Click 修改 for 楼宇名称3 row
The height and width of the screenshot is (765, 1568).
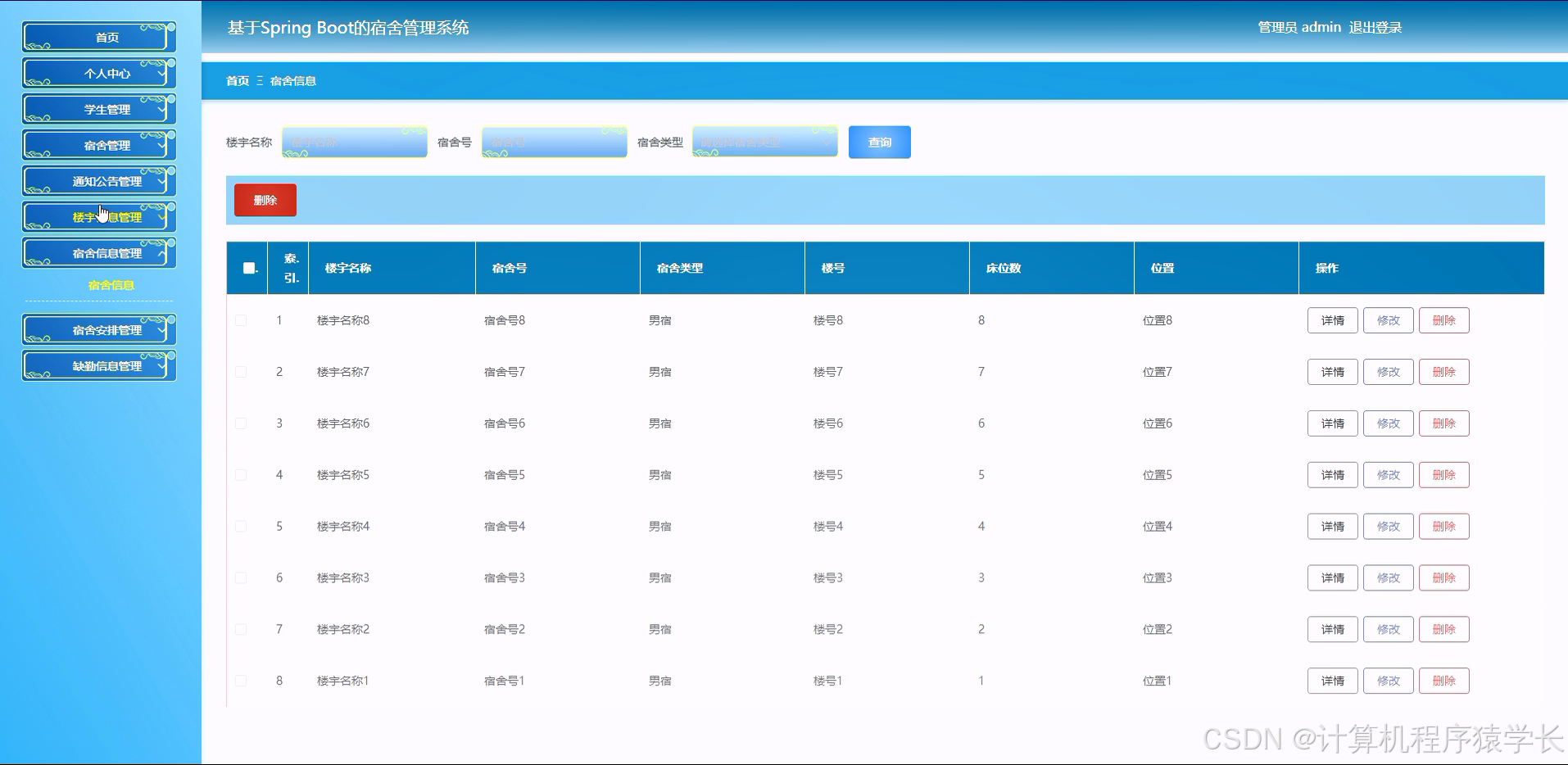1389,578
